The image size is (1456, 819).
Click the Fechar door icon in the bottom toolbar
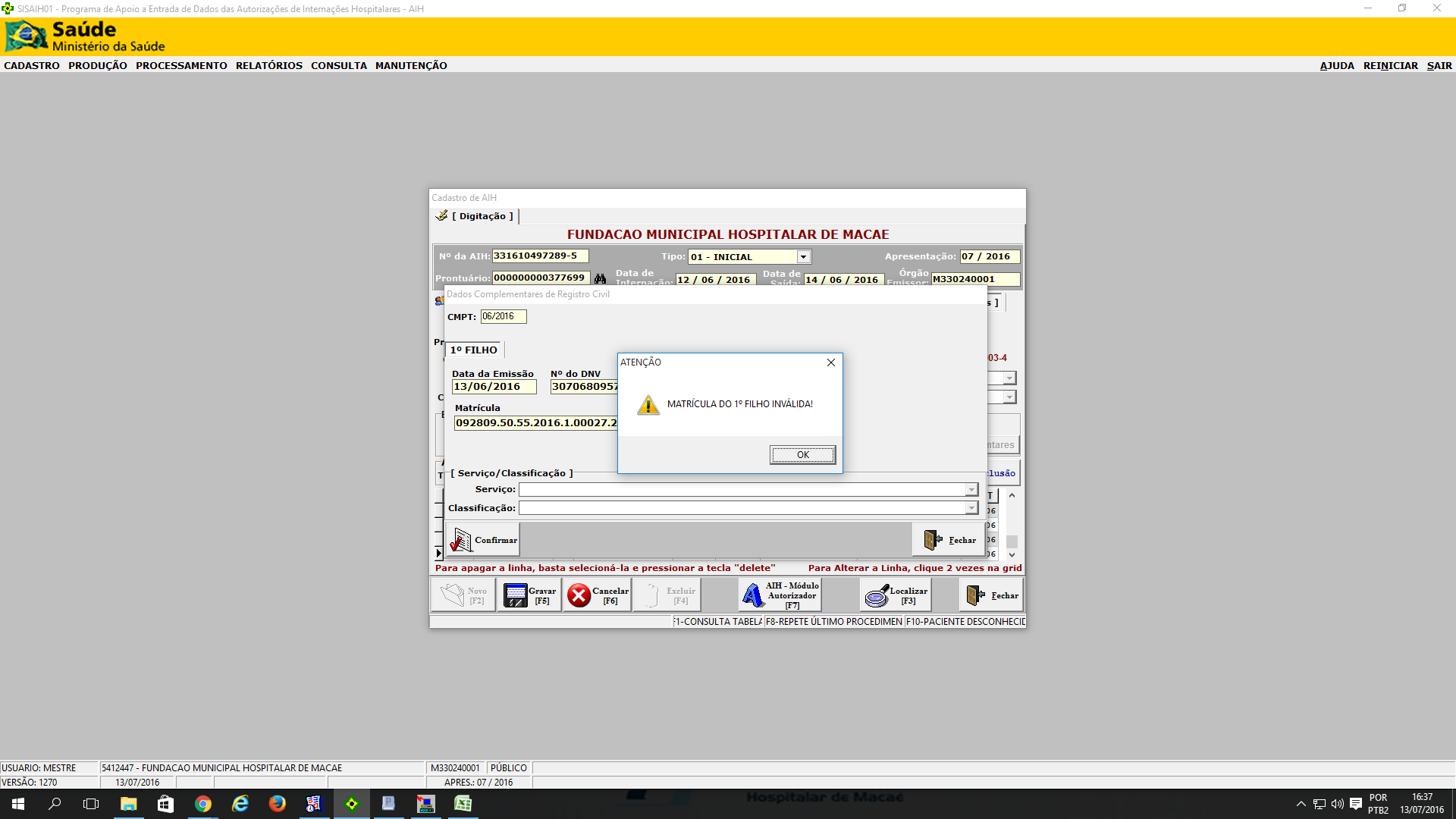pyautogui.click(x=975, y=595)
